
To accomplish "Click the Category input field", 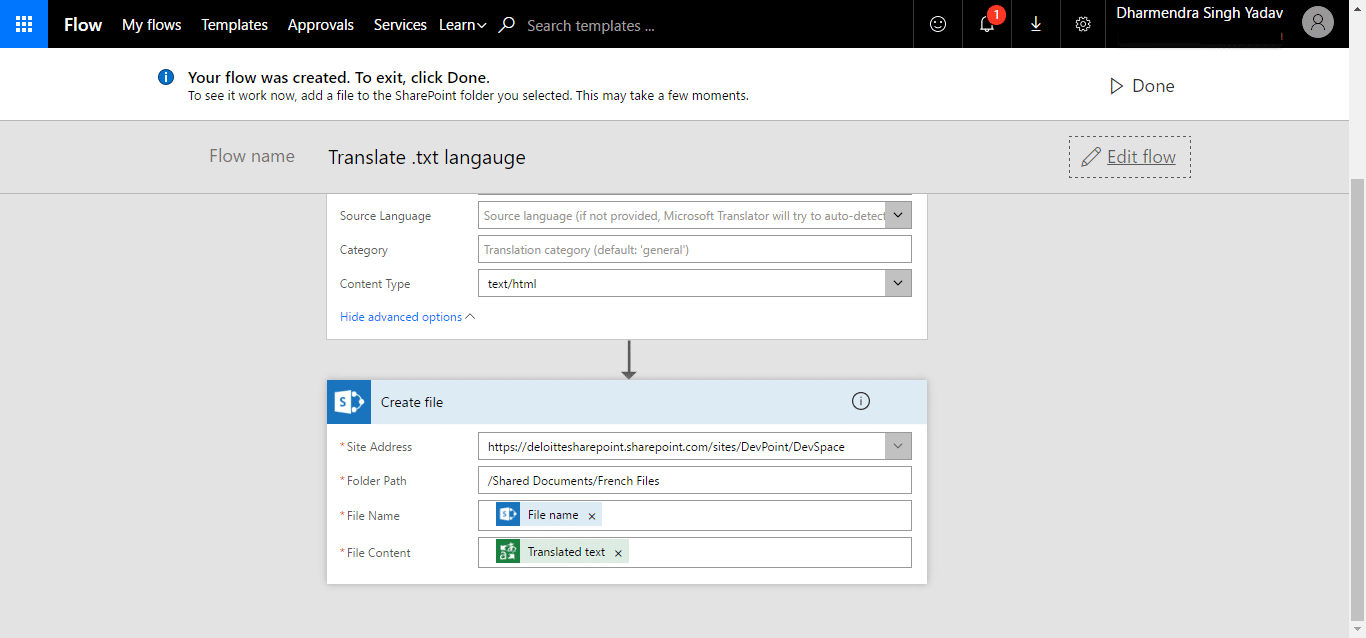I will (695, 249).
